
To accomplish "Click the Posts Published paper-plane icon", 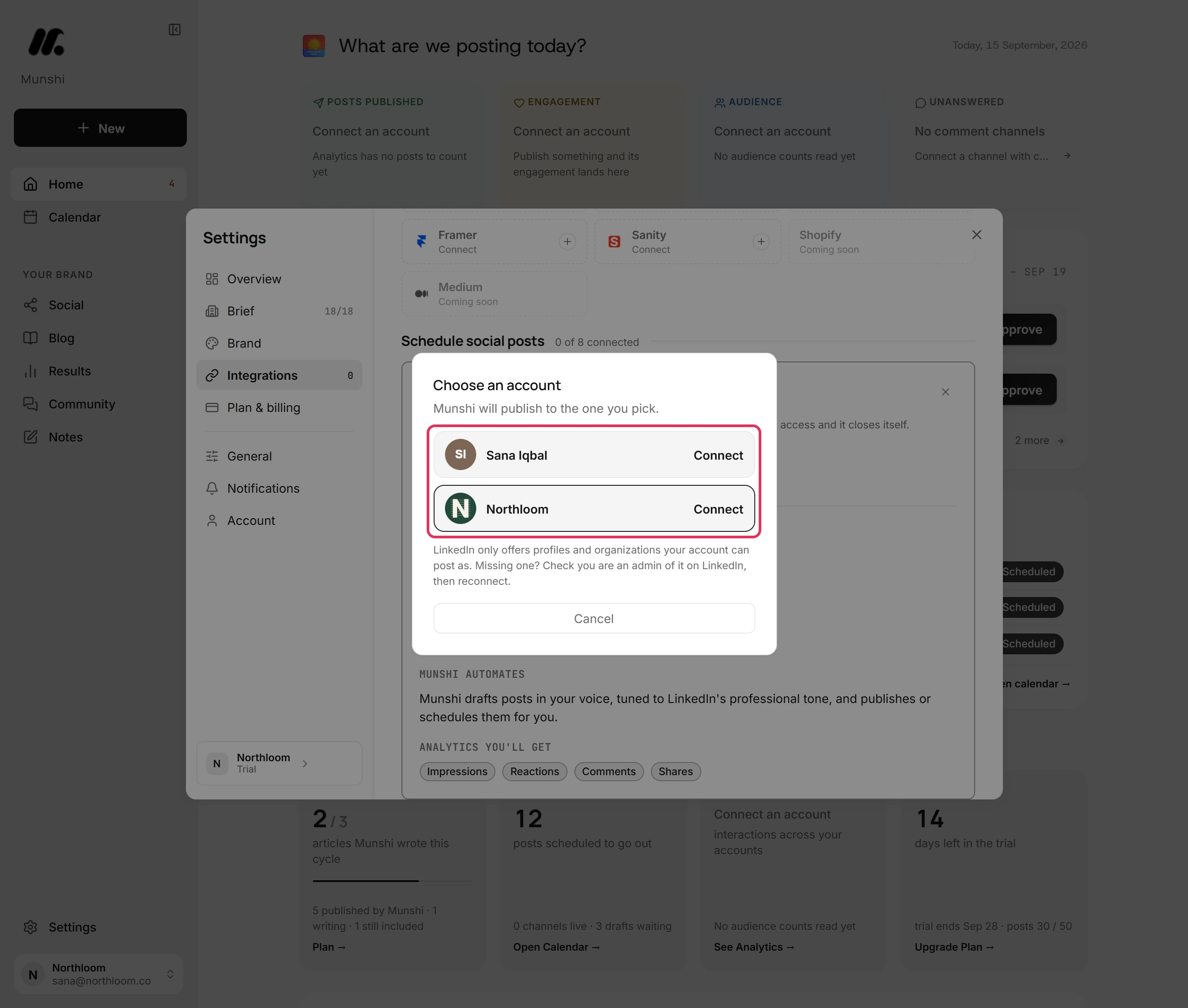I will pyautogui.click(x=318, y=102).
